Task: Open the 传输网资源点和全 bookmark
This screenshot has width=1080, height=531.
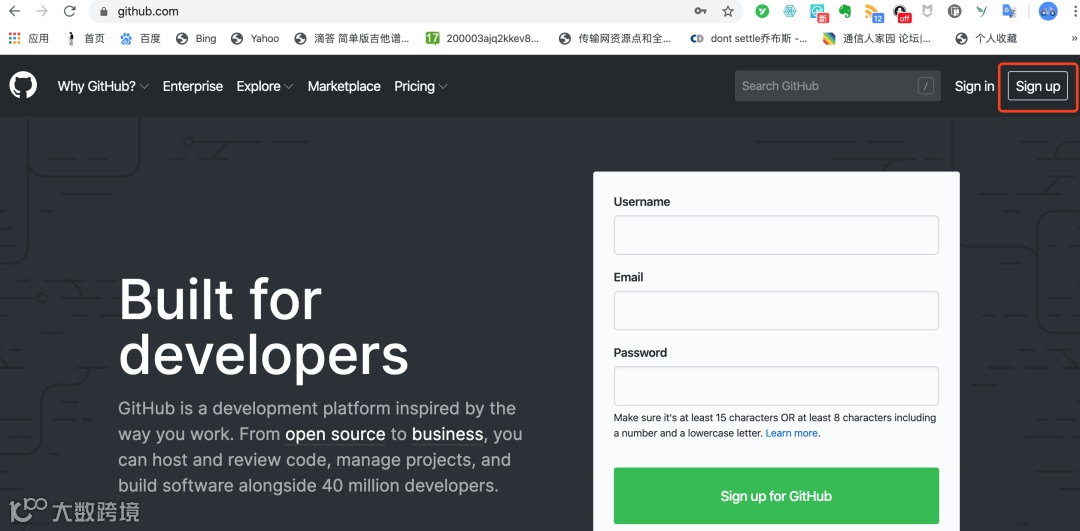Action: click(614, 39)
